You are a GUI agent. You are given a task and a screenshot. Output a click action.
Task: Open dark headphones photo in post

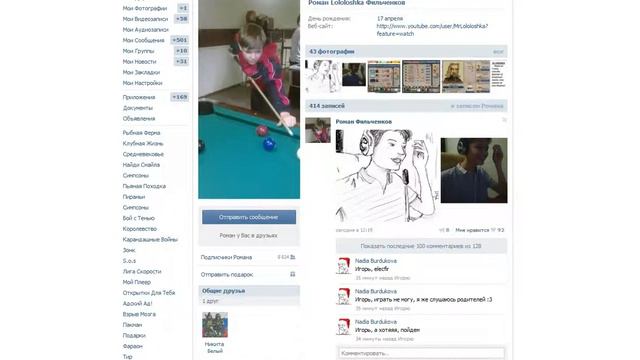tap(474, 170)
